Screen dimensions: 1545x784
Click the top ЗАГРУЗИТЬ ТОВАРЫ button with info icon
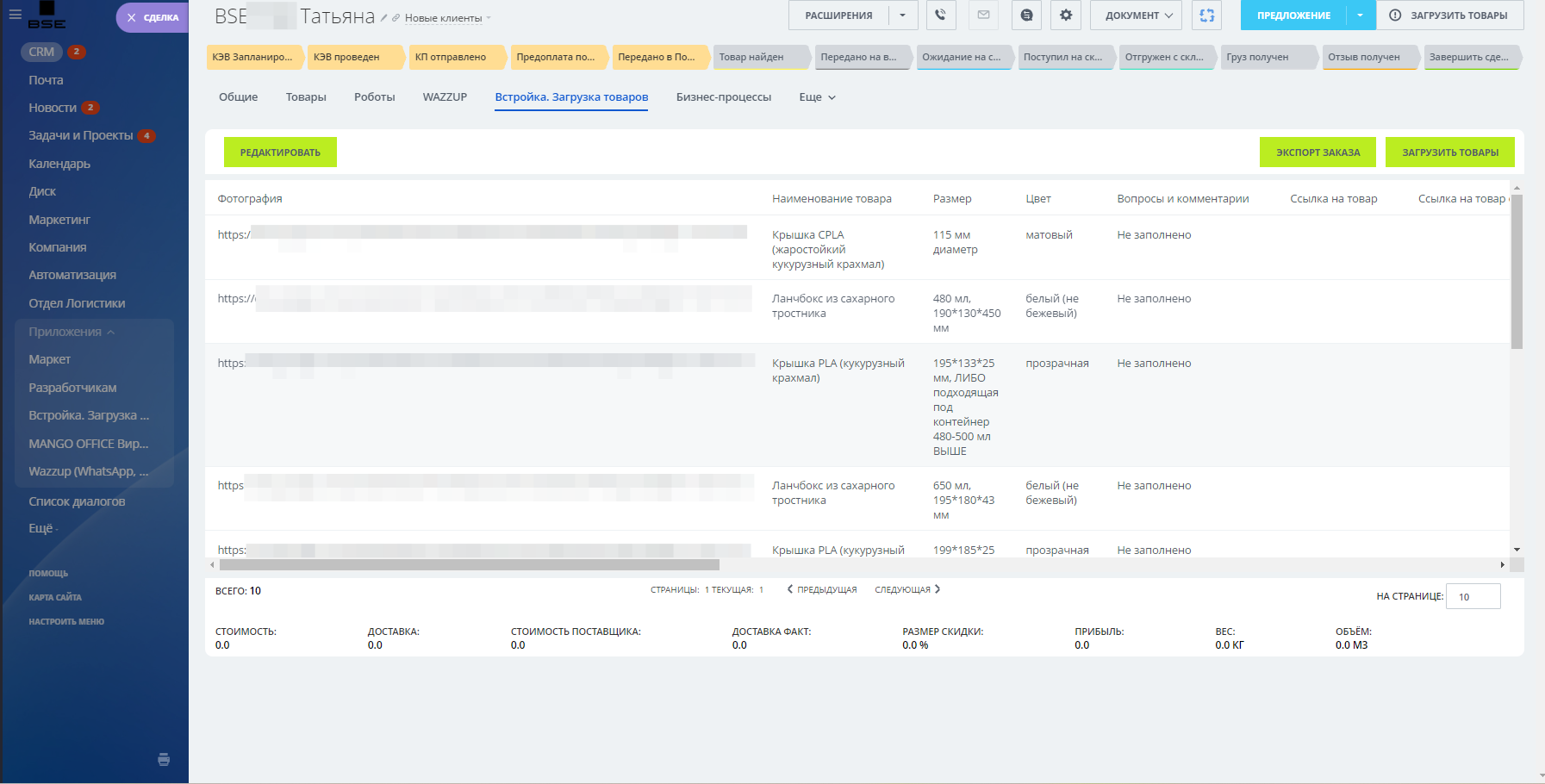[1449, 16]
